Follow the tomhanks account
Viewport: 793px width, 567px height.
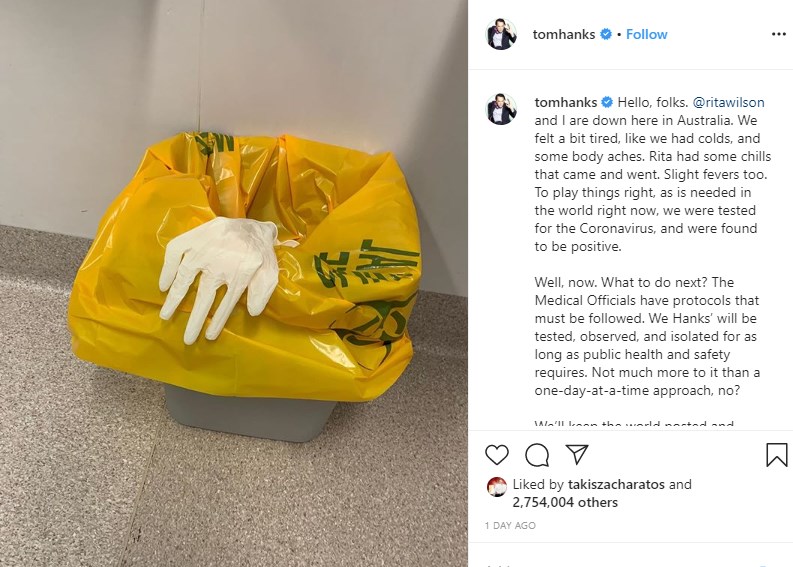coord(646,34)
